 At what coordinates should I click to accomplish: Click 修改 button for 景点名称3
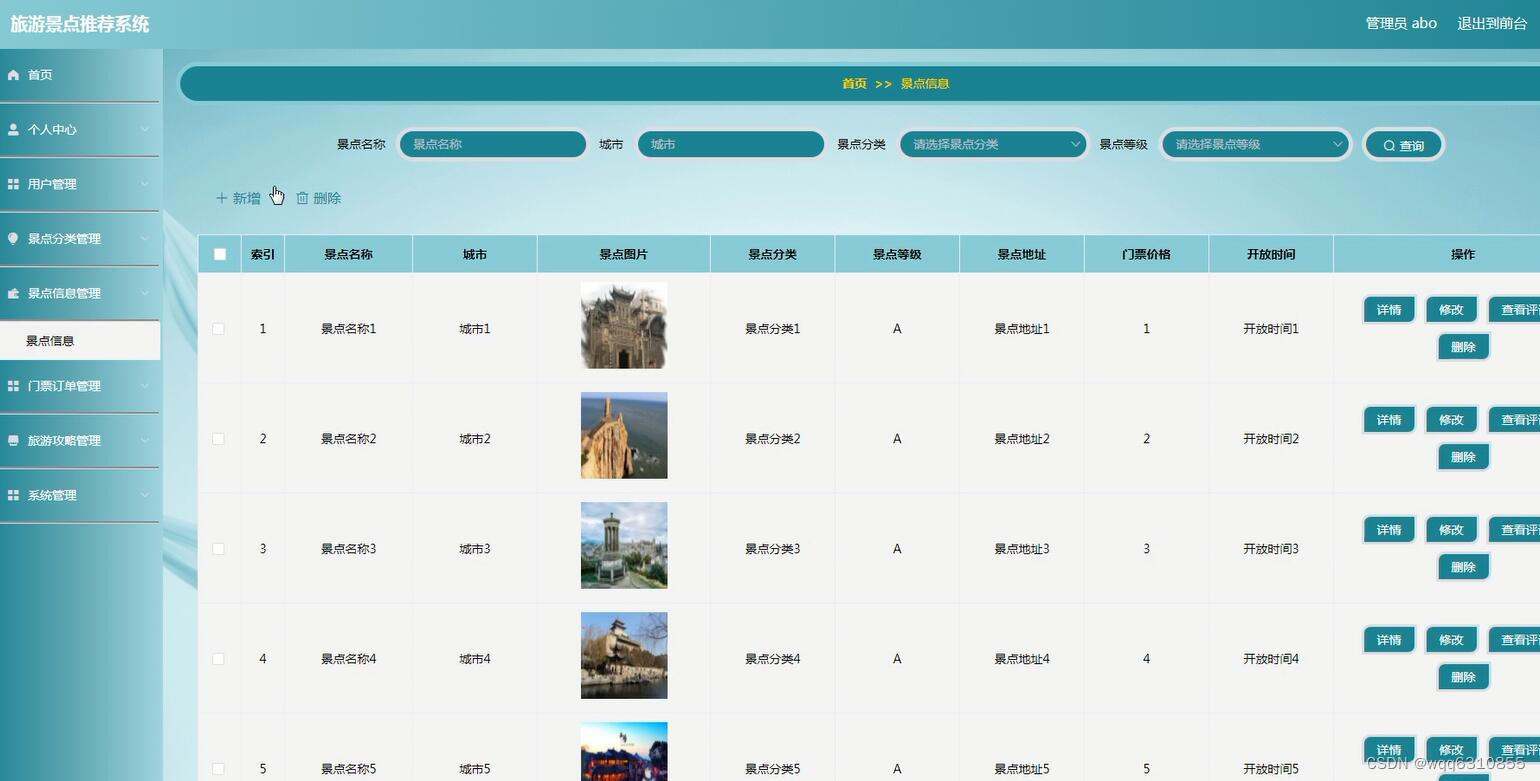coord(1451,530)
